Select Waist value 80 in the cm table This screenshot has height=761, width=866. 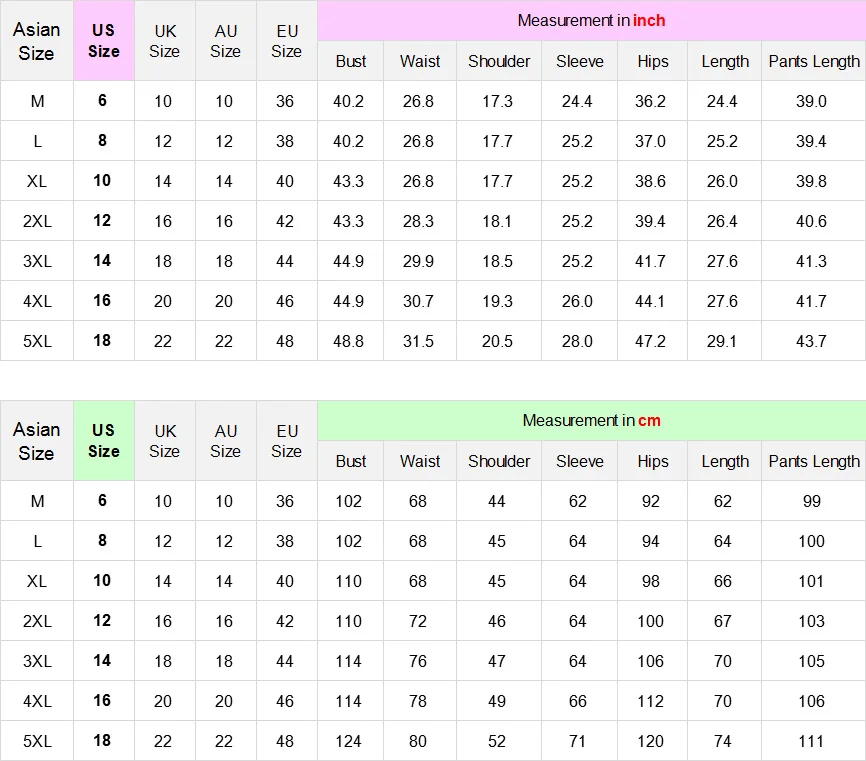pyautogui.click(x=418, y=741)
